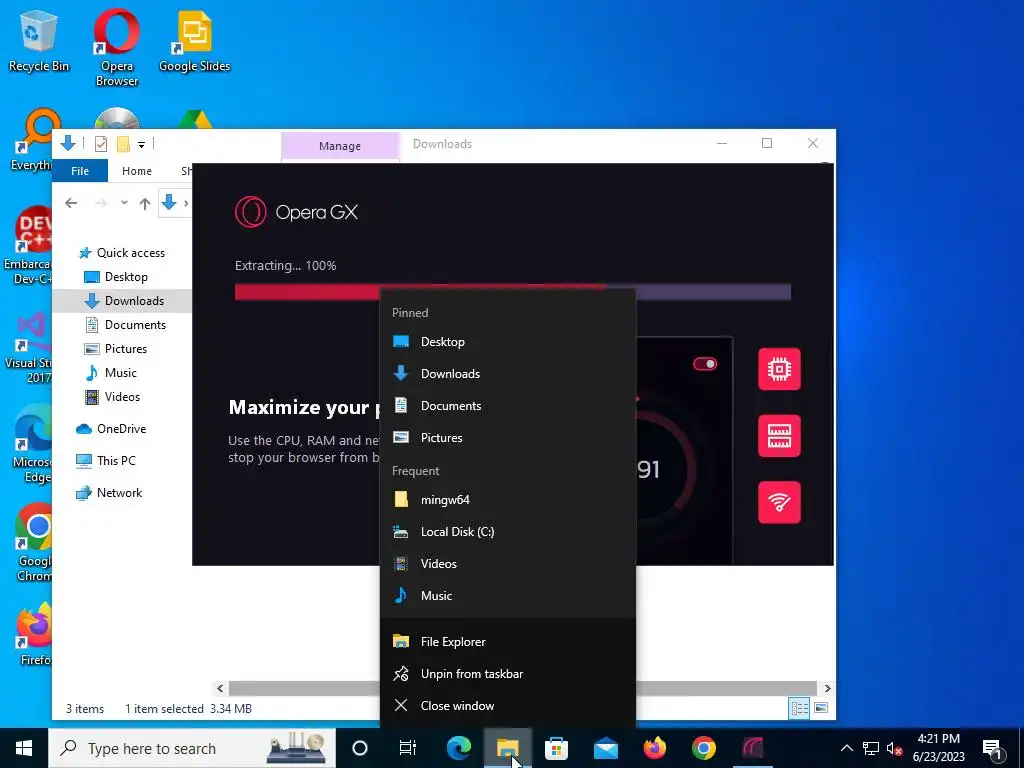Image resolution: width=1024 pixels, height=768 pixels.
Task: Launch File Explorer from jump list
Action: 507,642
